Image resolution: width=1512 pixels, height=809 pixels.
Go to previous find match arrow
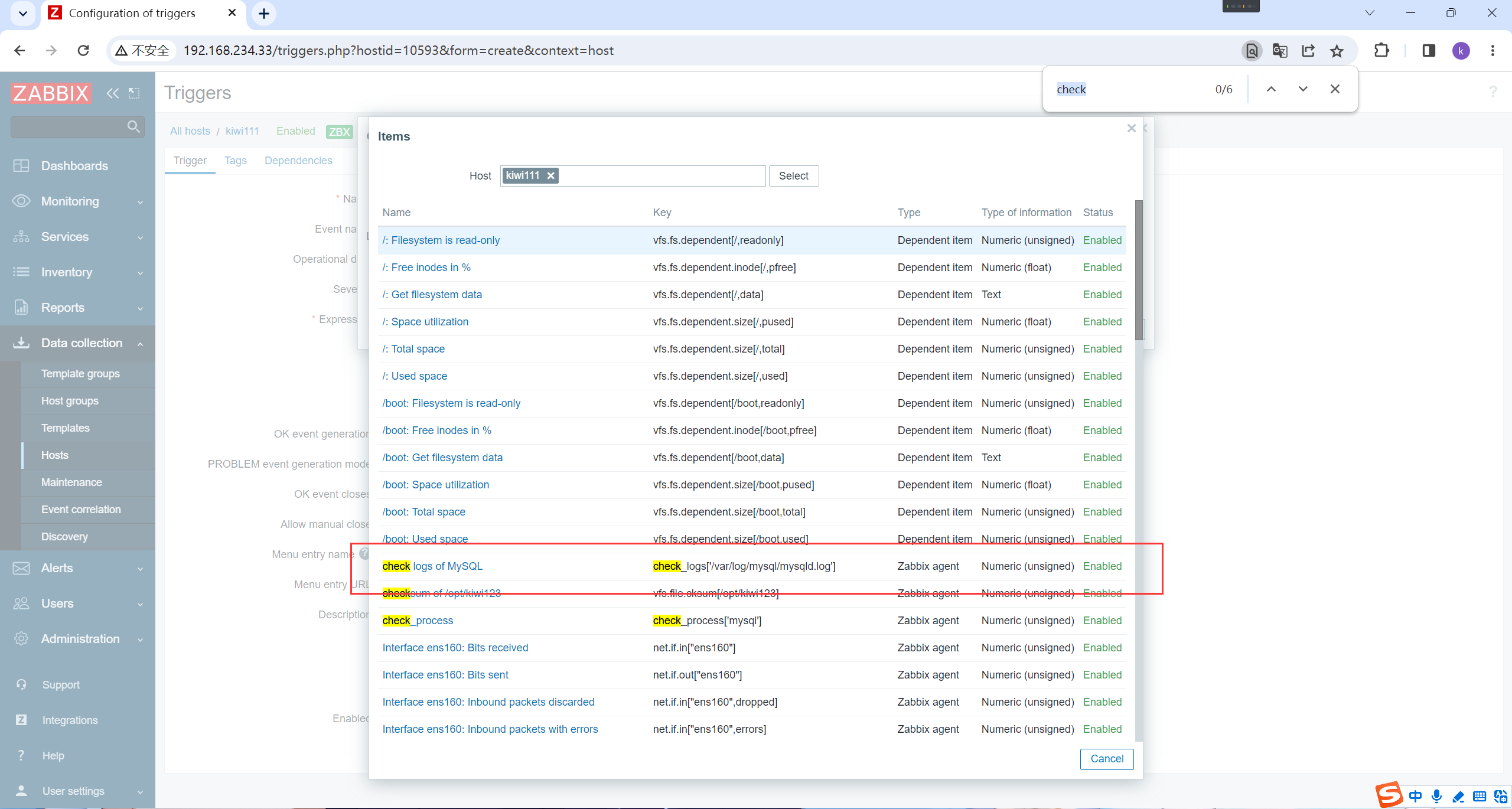coord(1271,89)
